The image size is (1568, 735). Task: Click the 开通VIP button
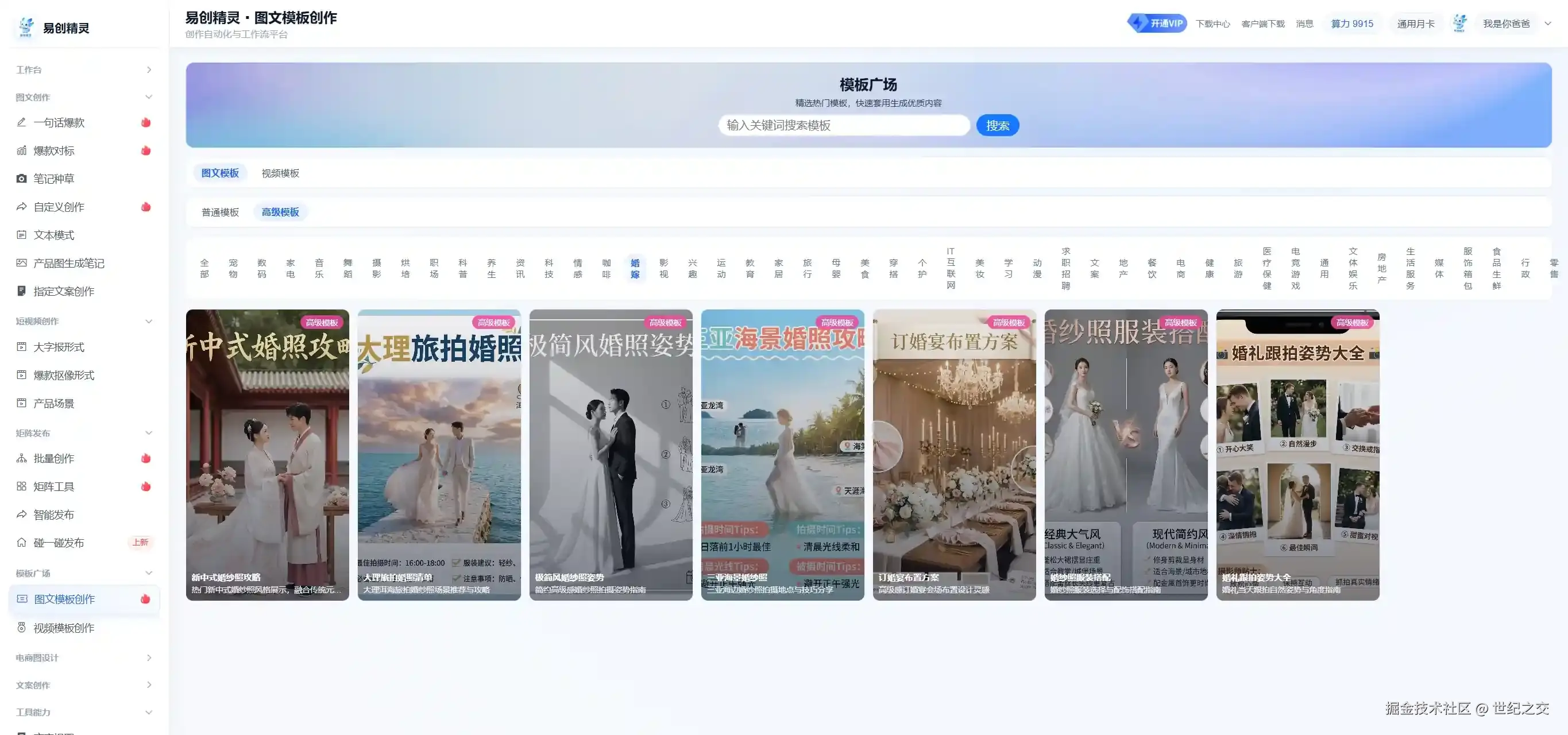pos(1157,23)
